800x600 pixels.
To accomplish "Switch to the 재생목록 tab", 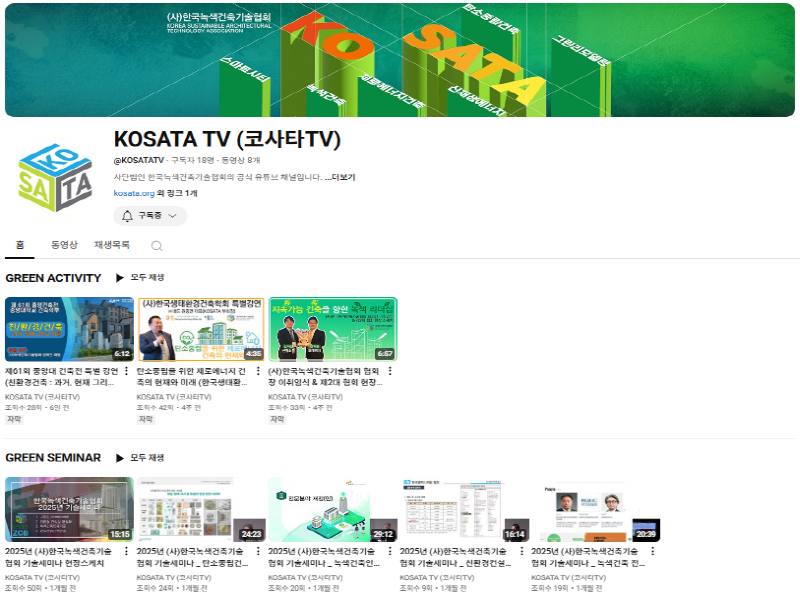I will (x=112, y=245).
